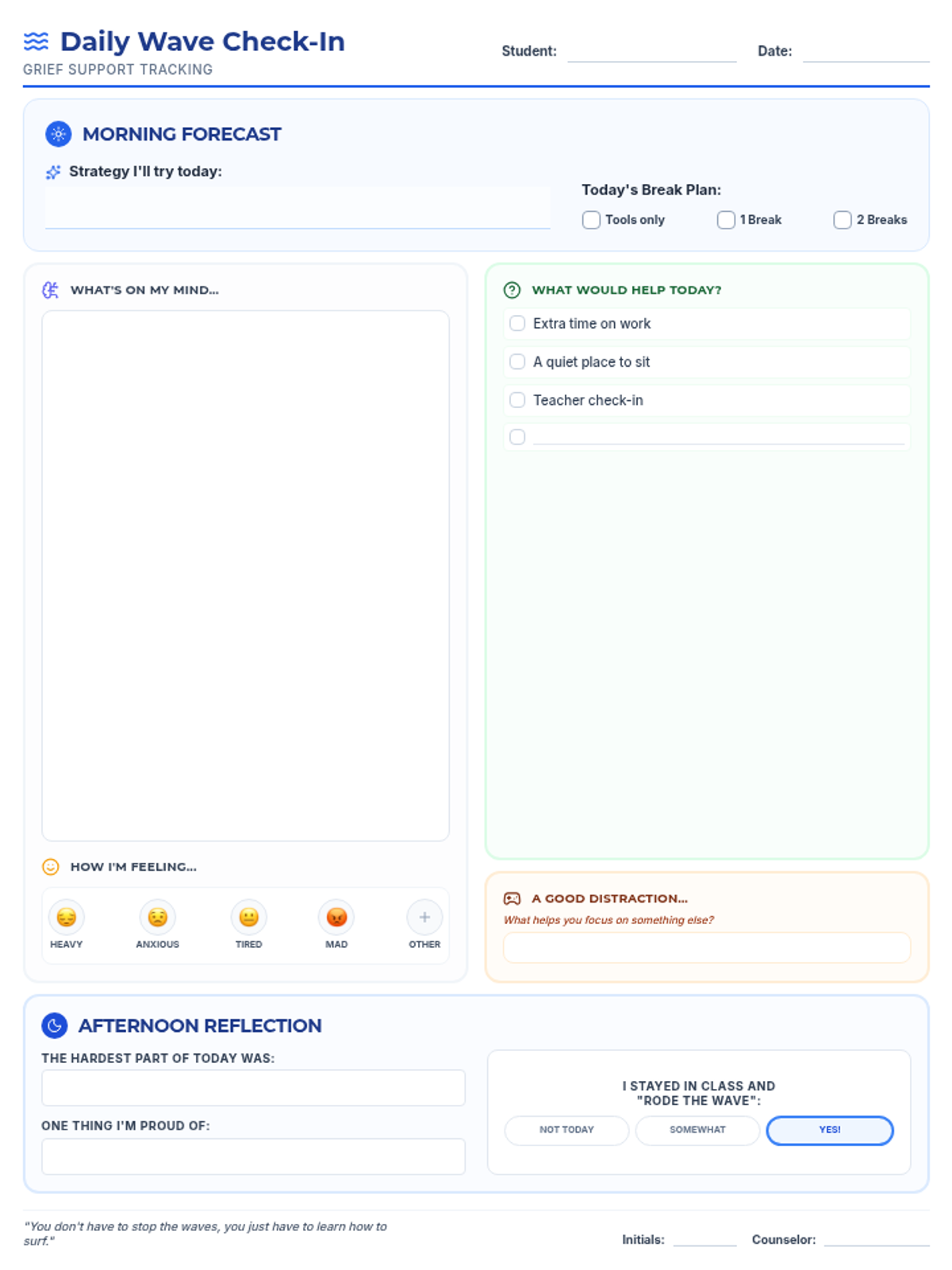Click the Afternoon Reflection moon icon
The image size is (952, 1270).
(55, 1026)
